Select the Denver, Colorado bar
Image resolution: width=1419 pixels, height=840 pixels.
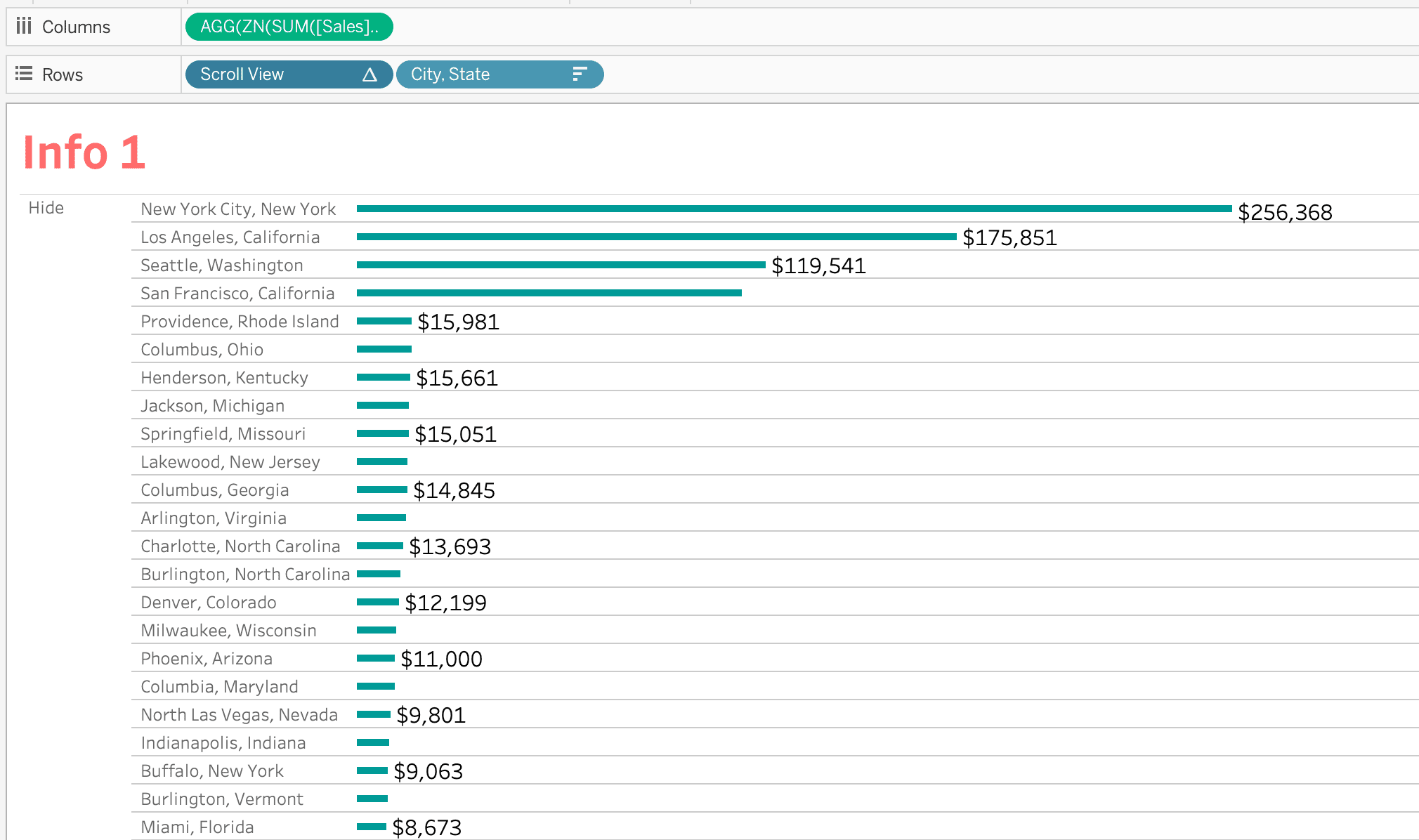click(377, 602)
